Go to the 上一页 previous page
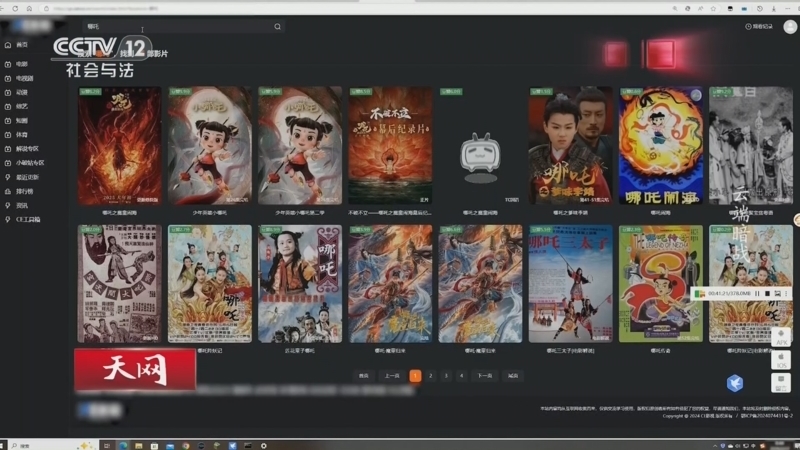 (x=391, y=376)
